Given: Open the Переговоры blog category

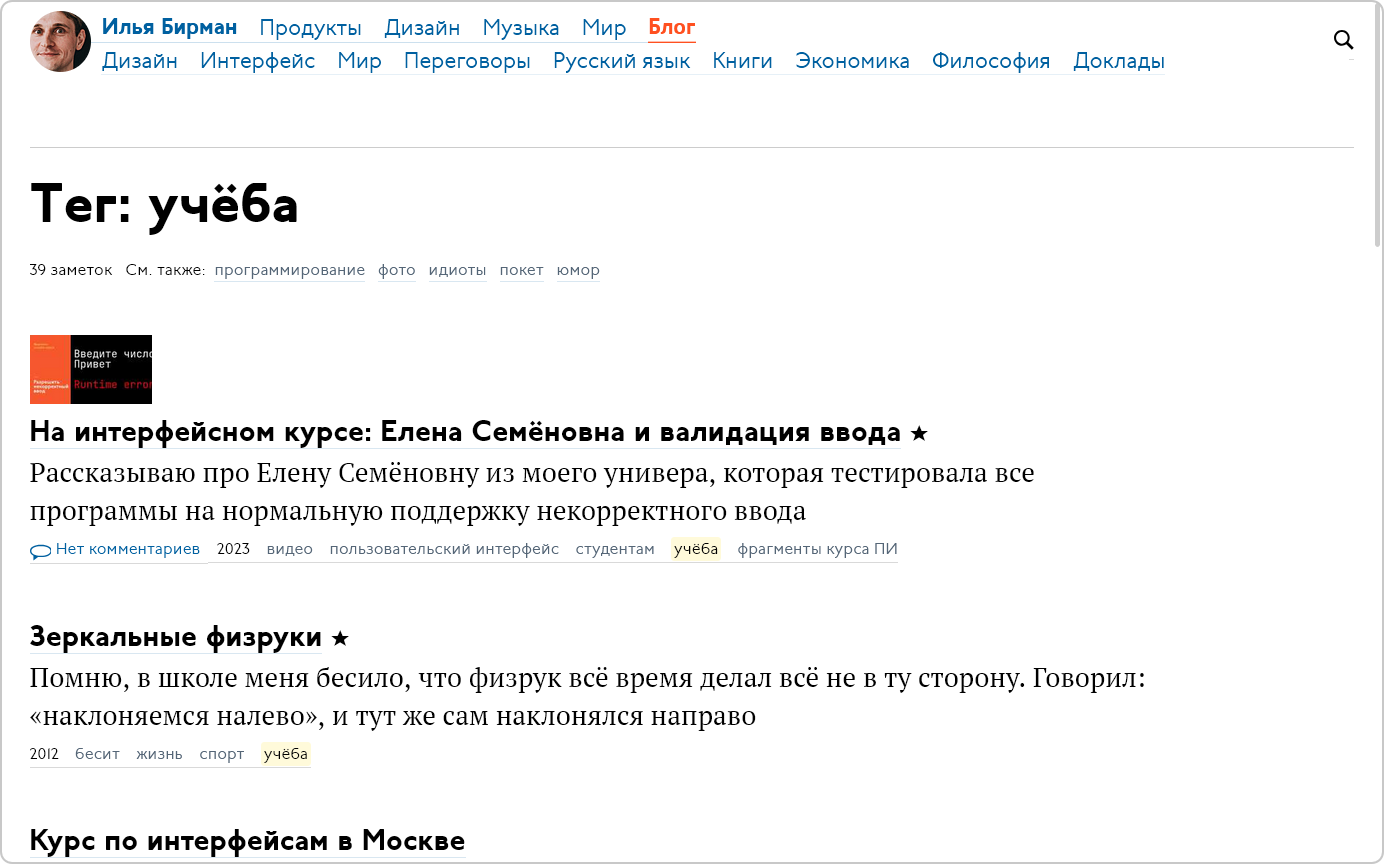Looking at the screenshot, I should [467, 61].
